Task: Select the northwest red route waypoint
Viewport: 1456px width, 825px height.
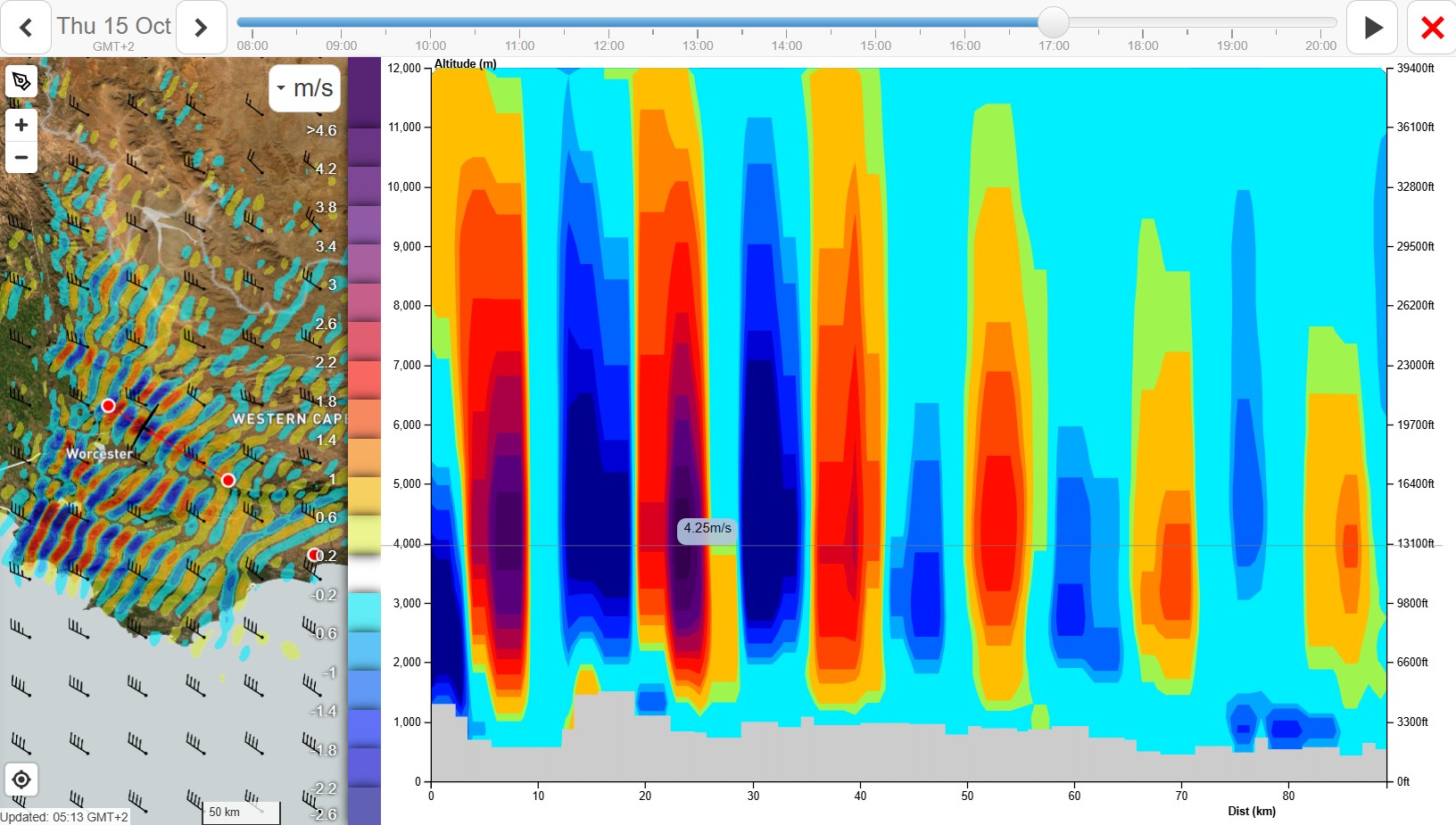Action: 108,405
